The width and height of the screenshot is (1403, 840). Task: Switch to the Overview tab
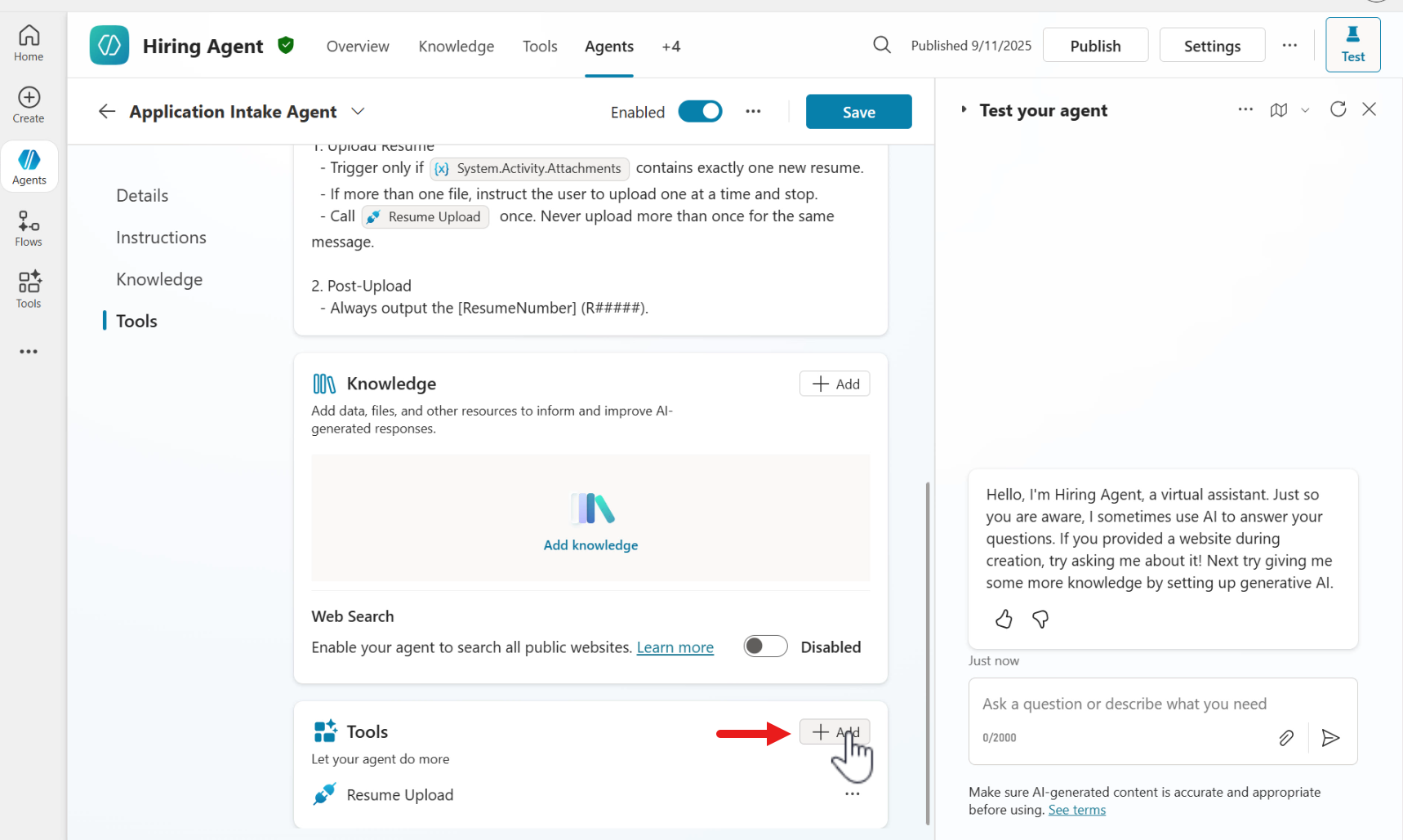tap(358, 47)
